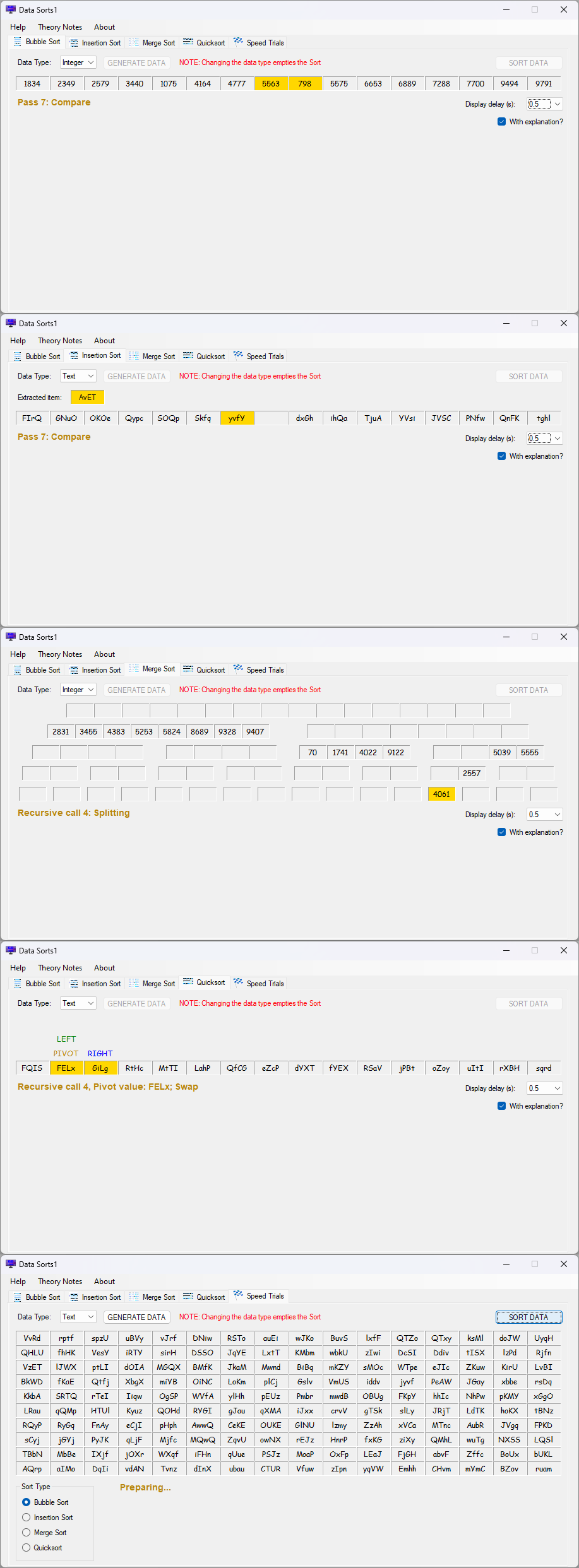Click SORT DATA button in Speed Trials window

[528, 1317]
